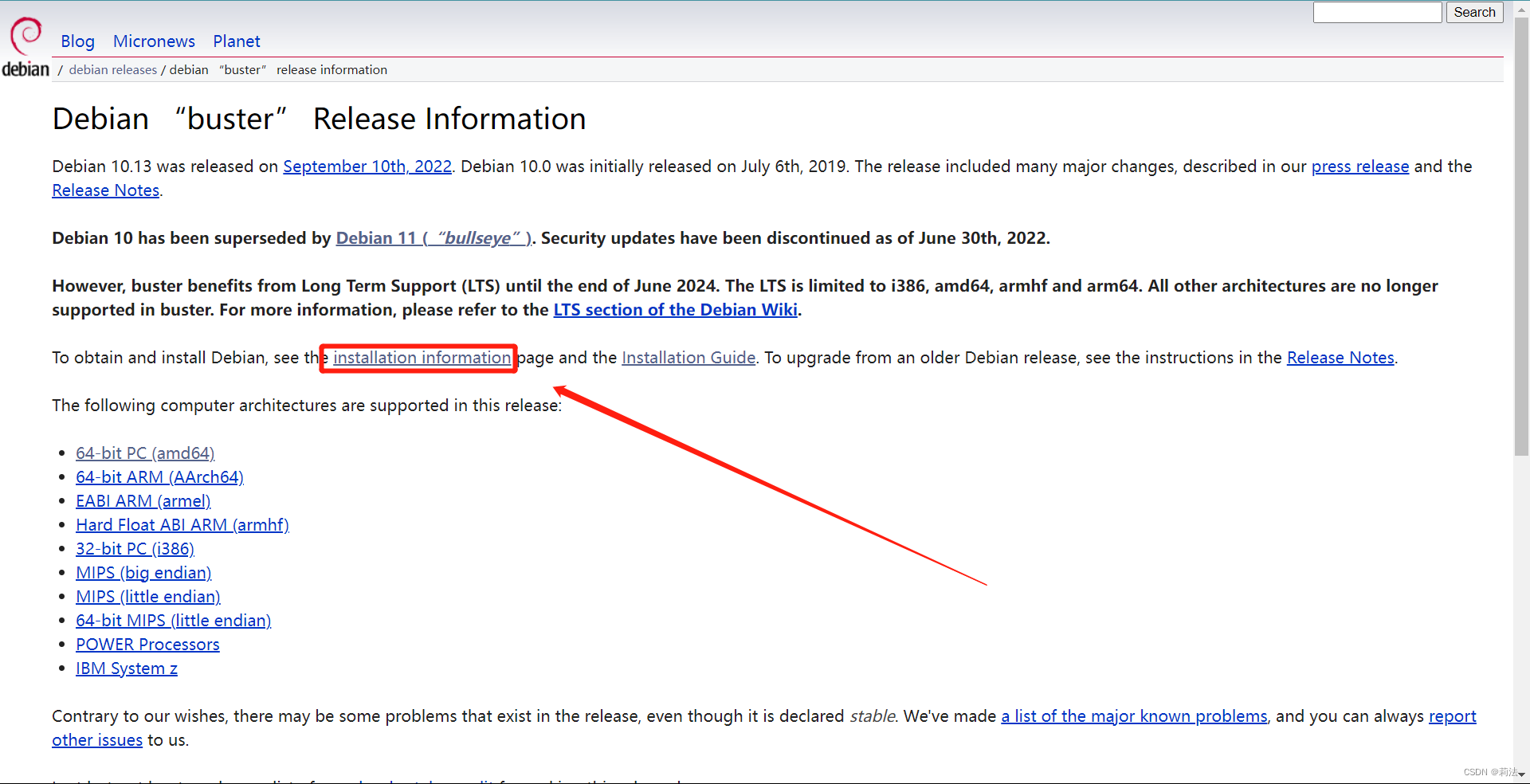The image size is (1530, 784).
Task: Click the search input field
Action: pos(1377,12)
